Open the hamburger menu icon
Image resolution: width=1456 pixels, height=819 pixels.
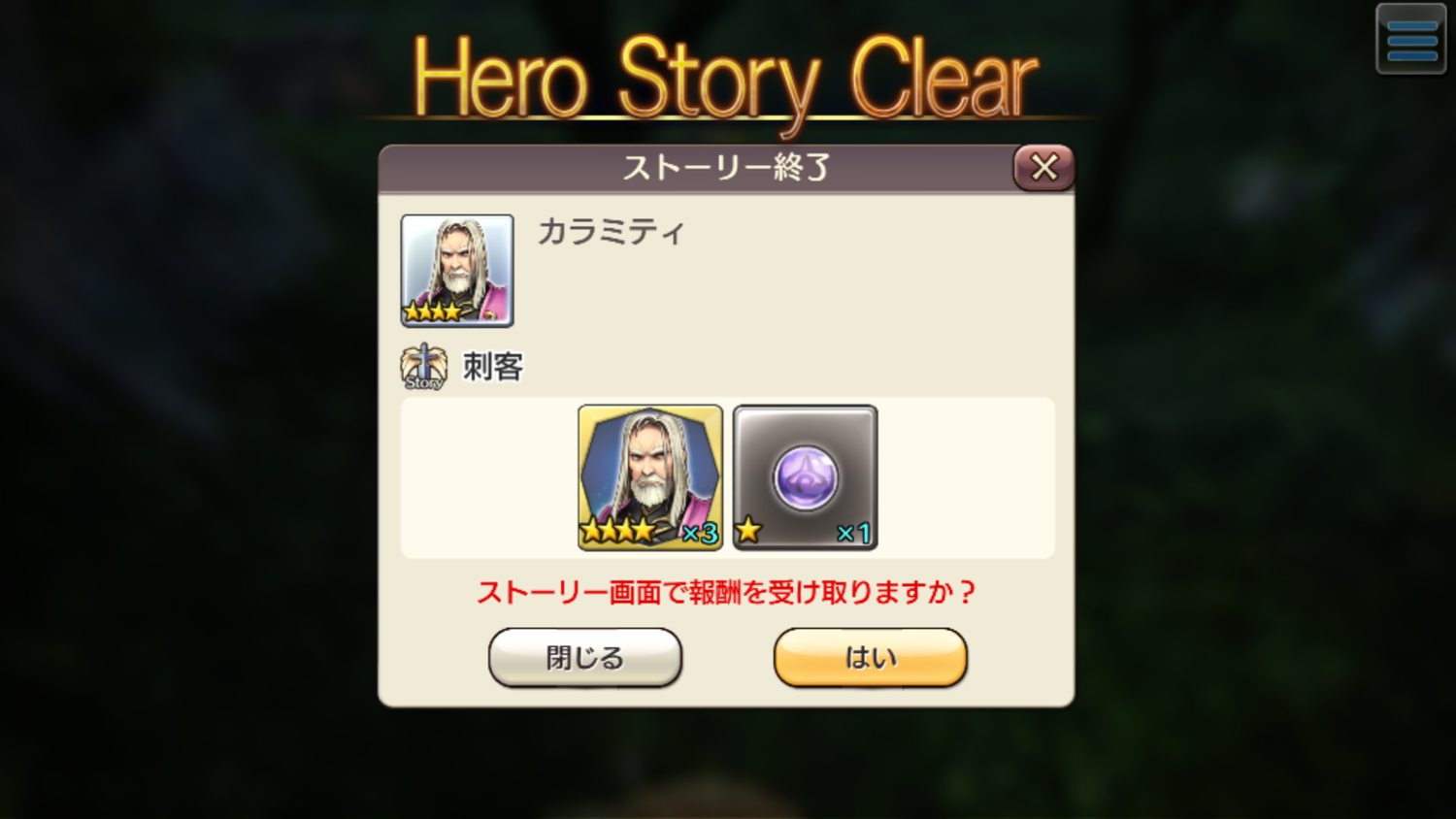(x=1411, y=39)
